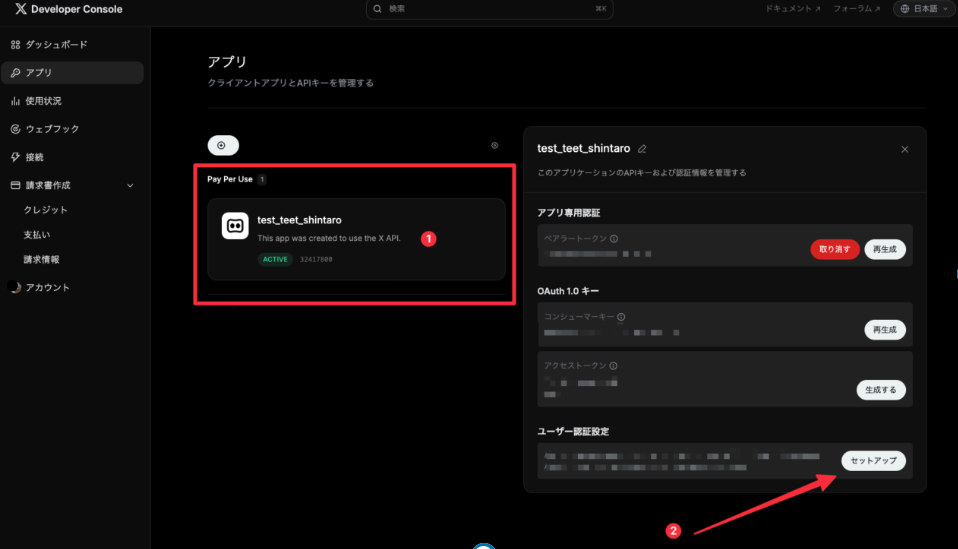The image size is (958, 549).
Task: Click the info icon beside アクセストークン
Action: tap(613, 366)
